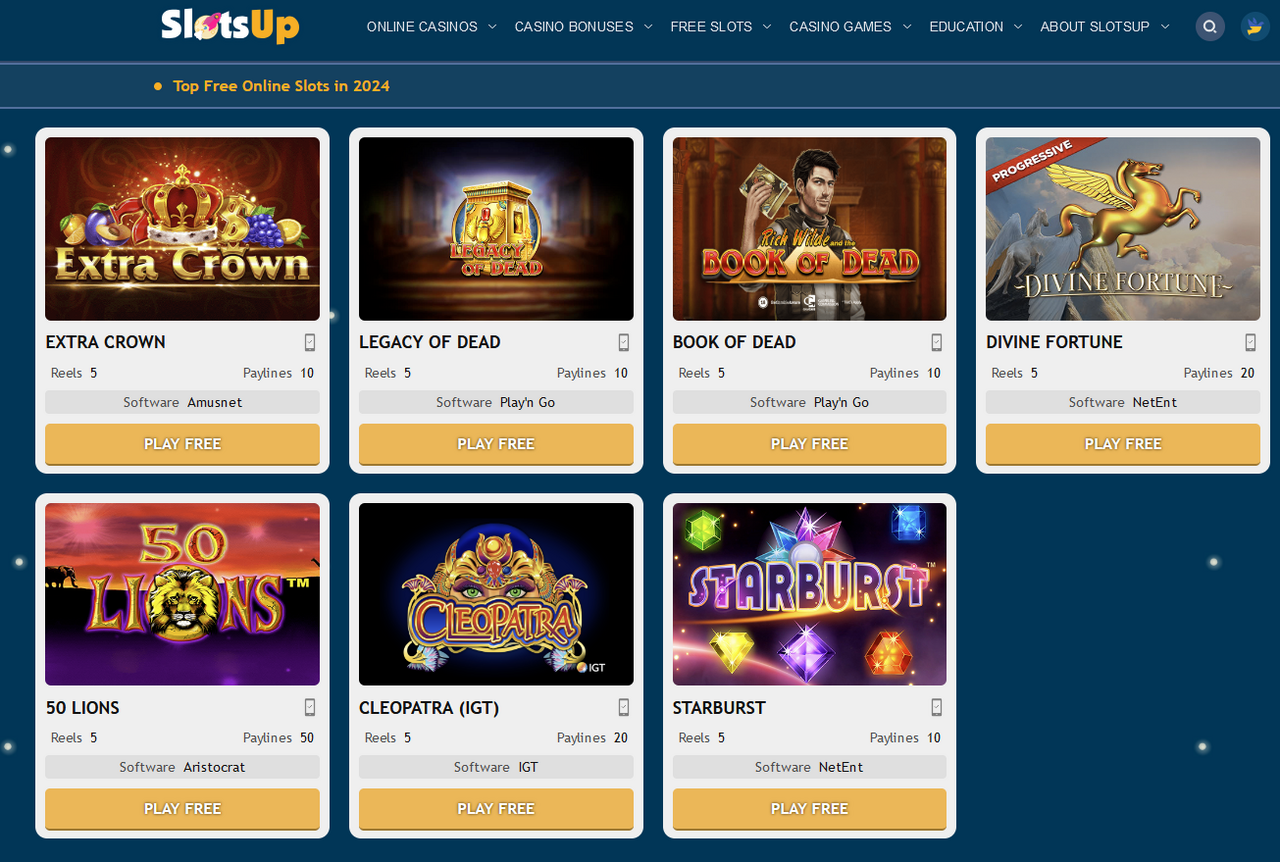Click mobile icon next to Book of Dead

pos(937,342)
